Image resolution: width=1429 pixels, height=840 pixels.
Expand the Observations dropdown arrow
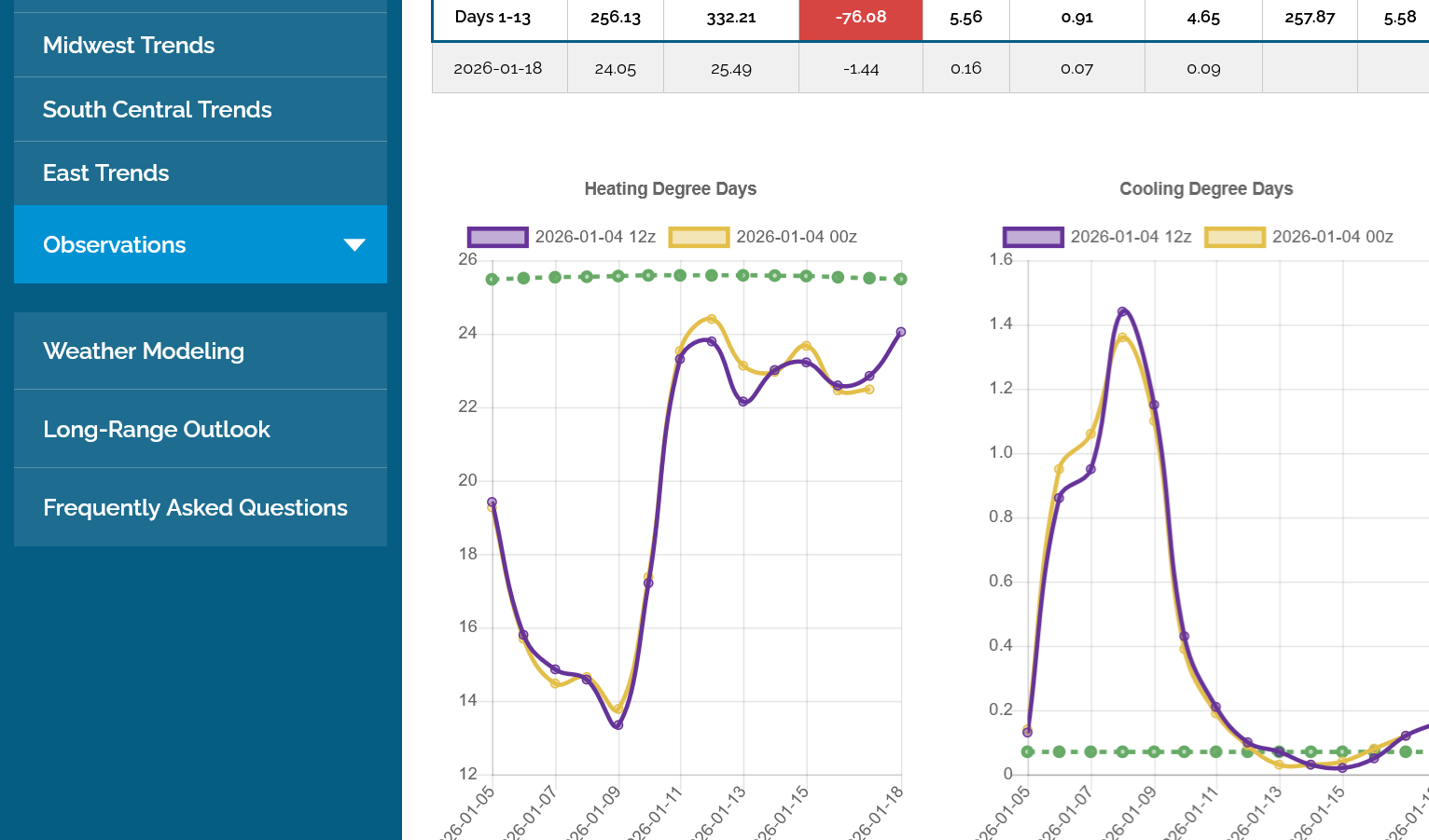tap(354, 245)
